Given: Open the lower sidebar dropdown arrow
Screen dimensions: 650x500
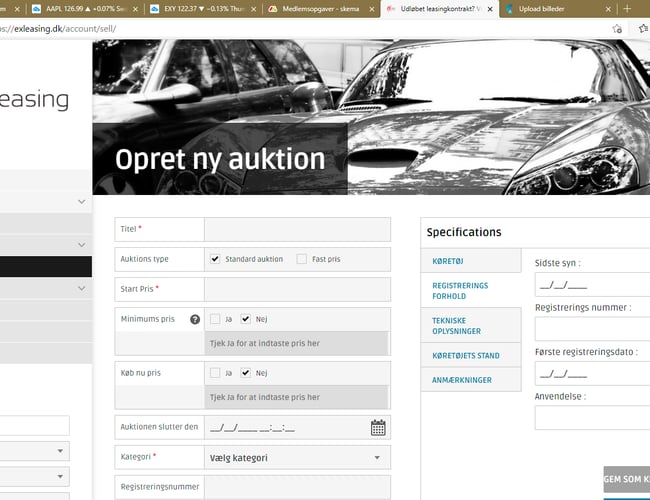Looking at the screenshot, I should coord(60,476).
